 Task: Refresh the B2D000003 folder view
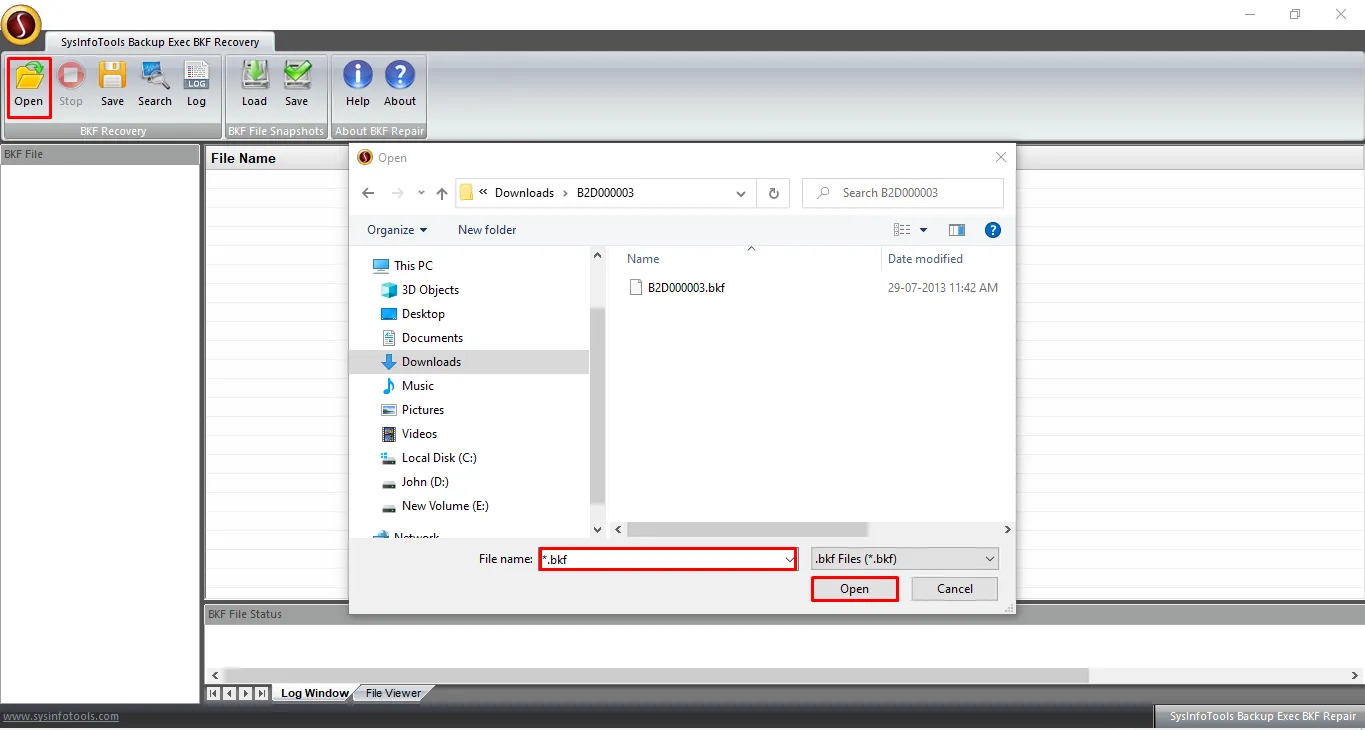774,193
